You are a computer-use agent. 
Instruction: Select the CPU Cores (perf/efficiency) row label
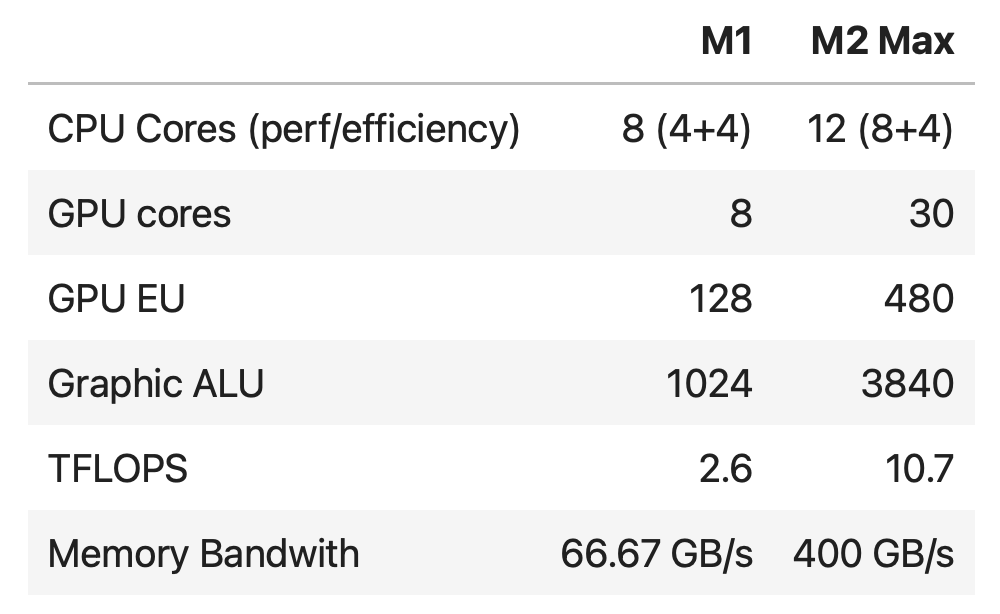(x=283, y=129)
